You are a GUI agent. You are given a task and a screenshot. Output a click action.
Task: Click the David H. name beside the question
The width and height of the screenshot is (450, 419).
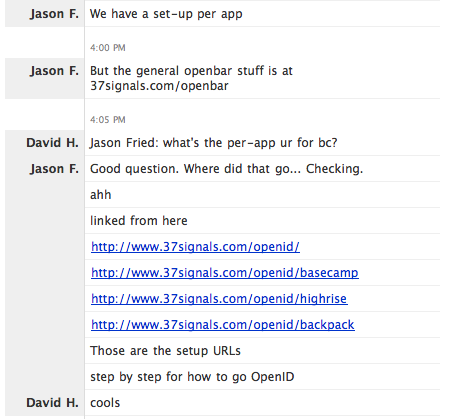pyautogui.click(x=53, y=143)
